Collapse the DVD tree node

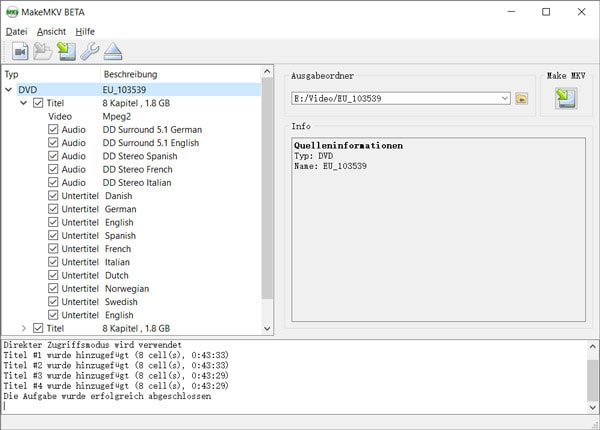click(8, 90)
